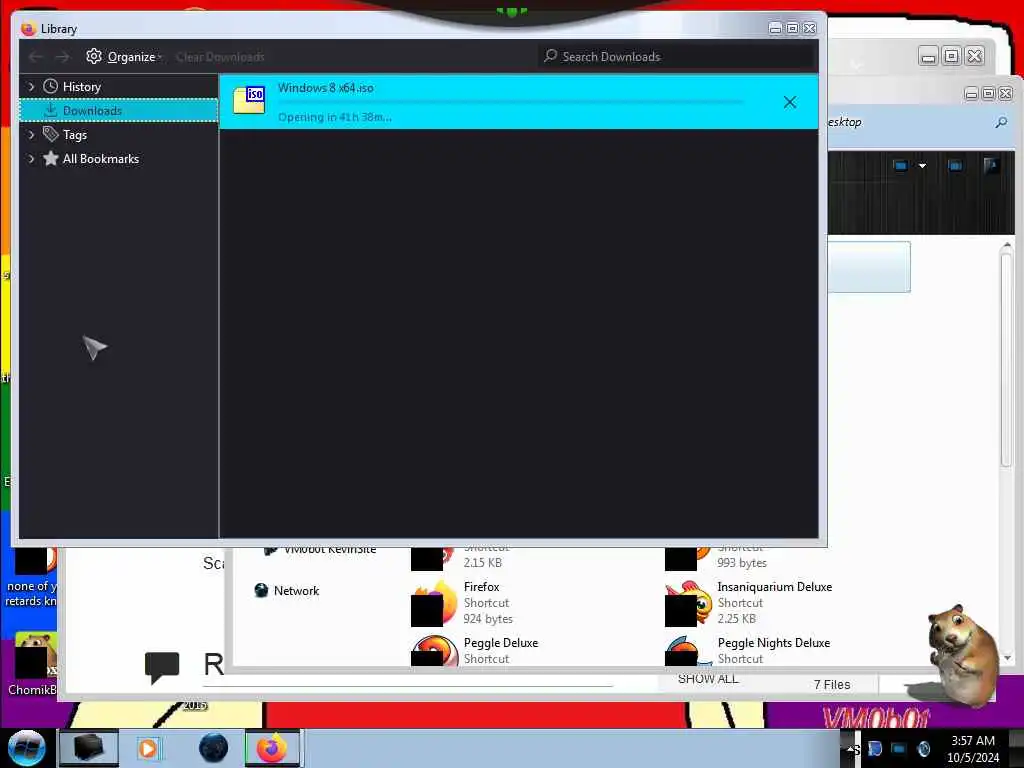Click the Network globe icon
Screen dimensions: 1024x768
[x=261, y=590]
